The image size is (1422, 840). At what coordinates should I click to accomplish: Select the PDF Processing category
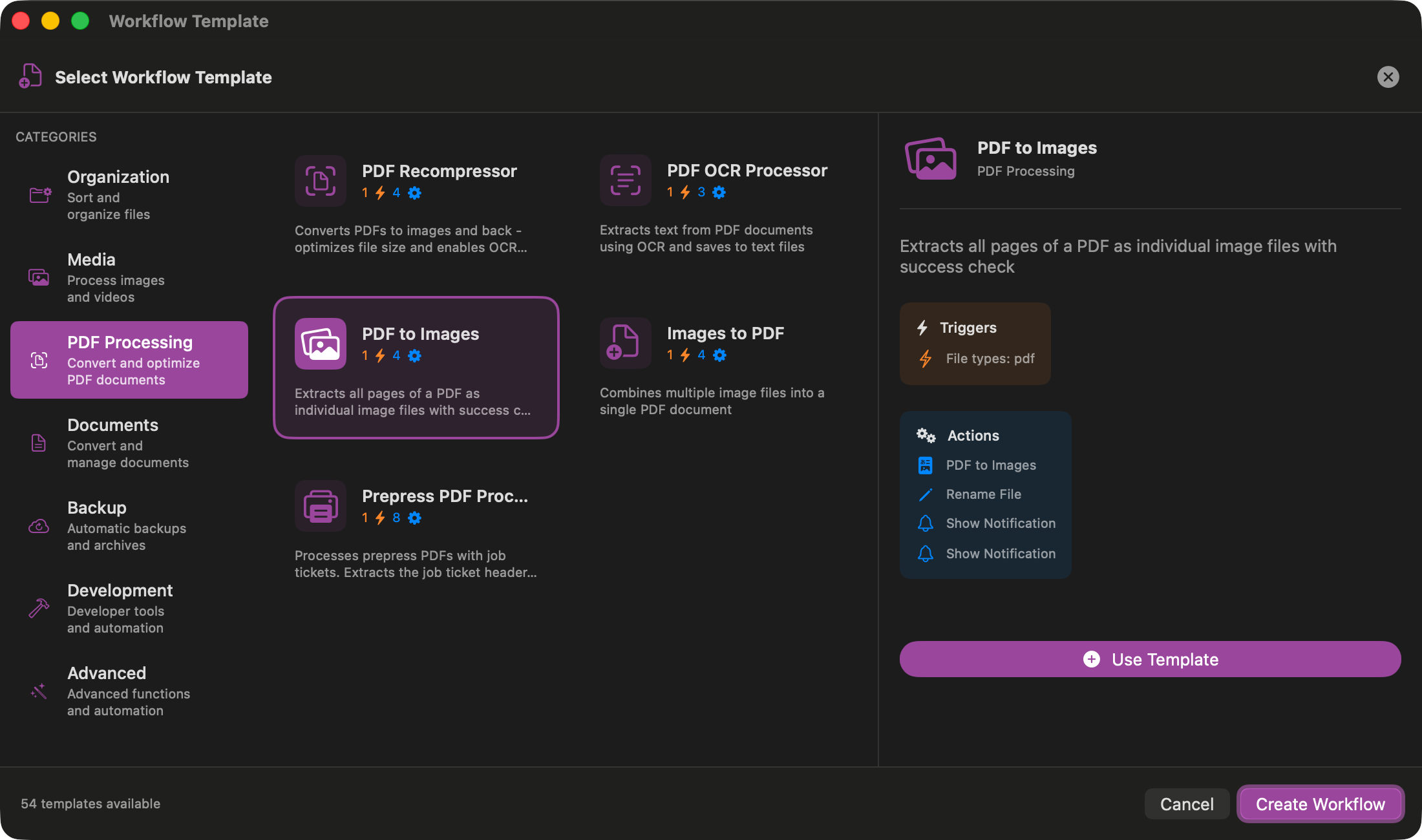click(129, 360)
